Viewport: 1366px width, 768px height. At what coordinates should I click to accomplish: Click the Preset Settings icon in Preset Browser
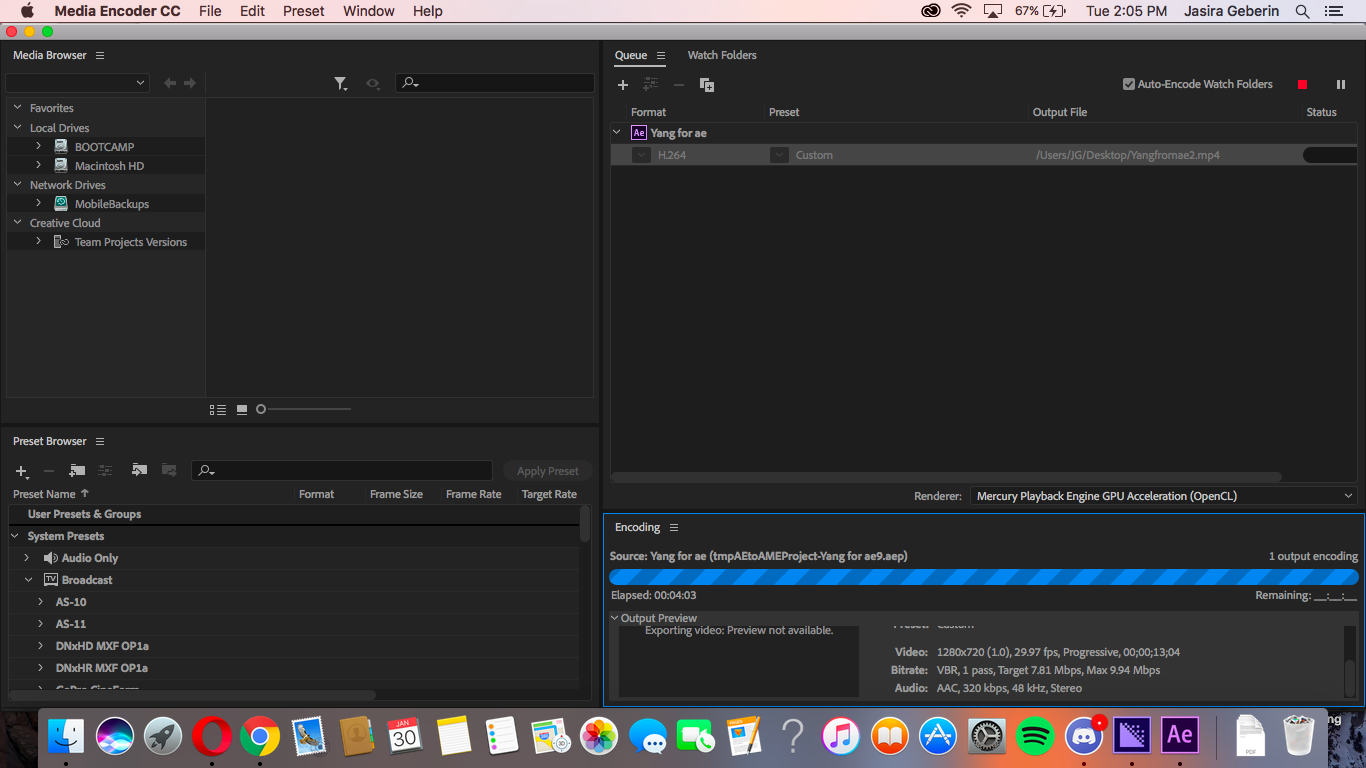coord(105,470)
